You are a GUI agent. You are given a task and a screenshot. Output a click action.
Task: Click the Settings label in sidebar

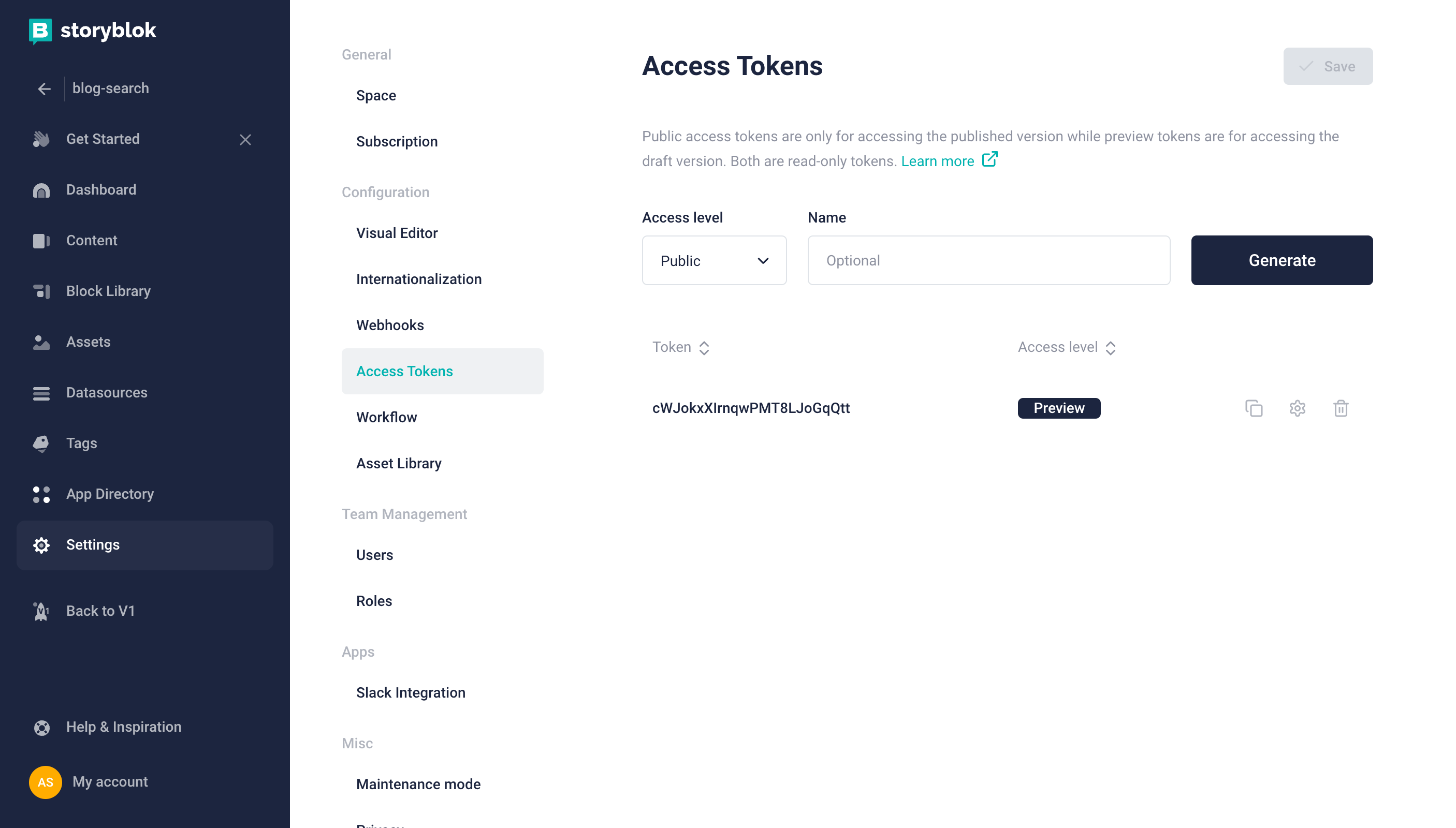(x=93, y=545)
